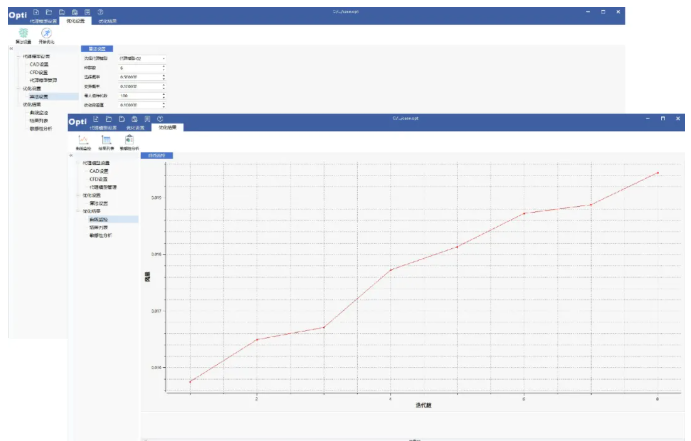Collapse the 优化设置 tree node in front window
The image size is (691, 441).
tap(78, 195)
